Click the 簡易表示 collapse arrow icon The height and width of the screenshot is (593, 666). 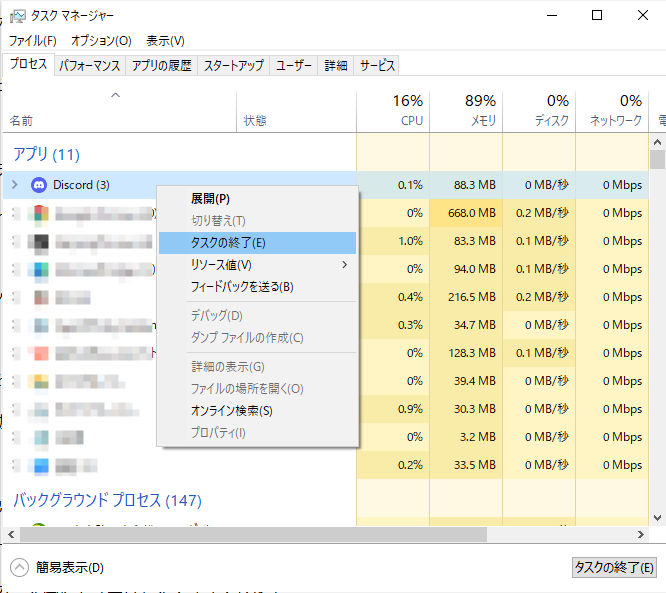pos(19,568)
